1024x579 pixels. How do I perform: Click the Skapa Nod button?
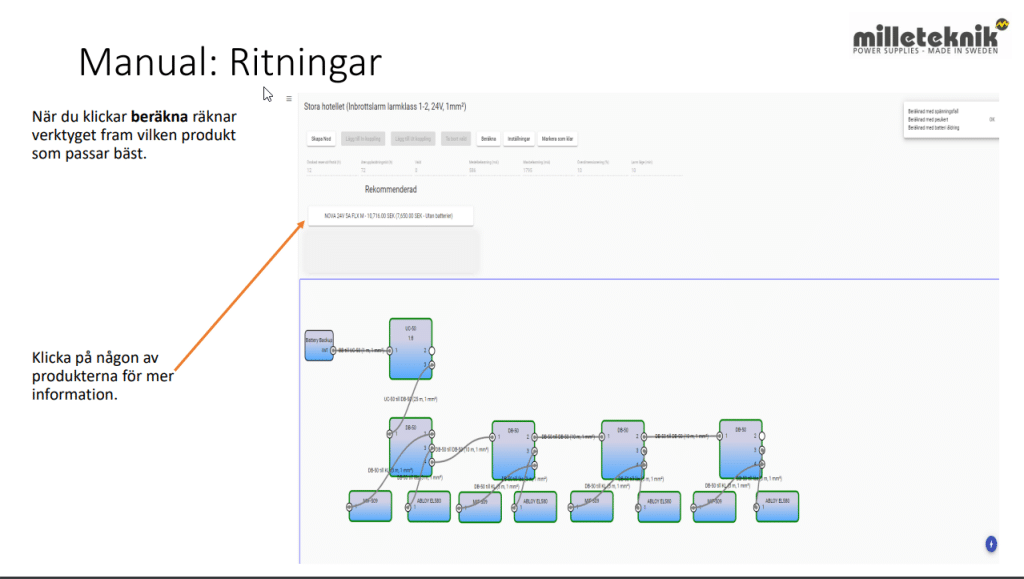coord(319,139)
